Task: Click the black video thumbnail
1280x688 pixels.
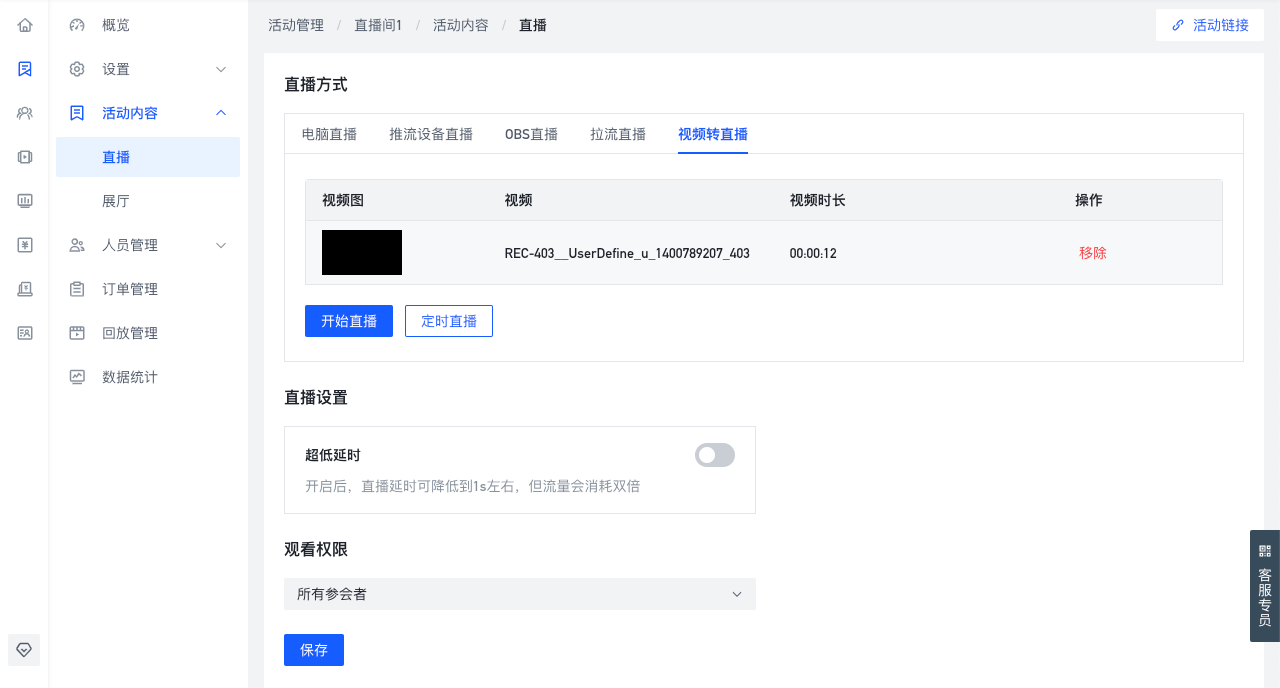Action: click(x=362, y=252)
